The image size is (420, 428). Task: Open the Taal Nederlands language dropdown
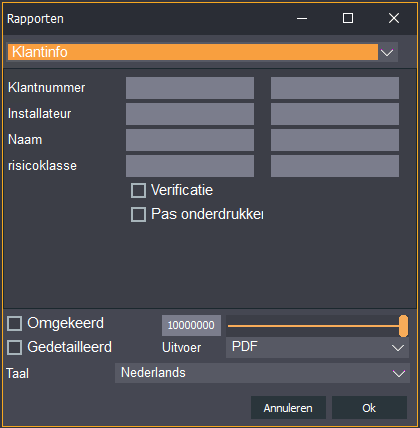click(x=262, y=373)
